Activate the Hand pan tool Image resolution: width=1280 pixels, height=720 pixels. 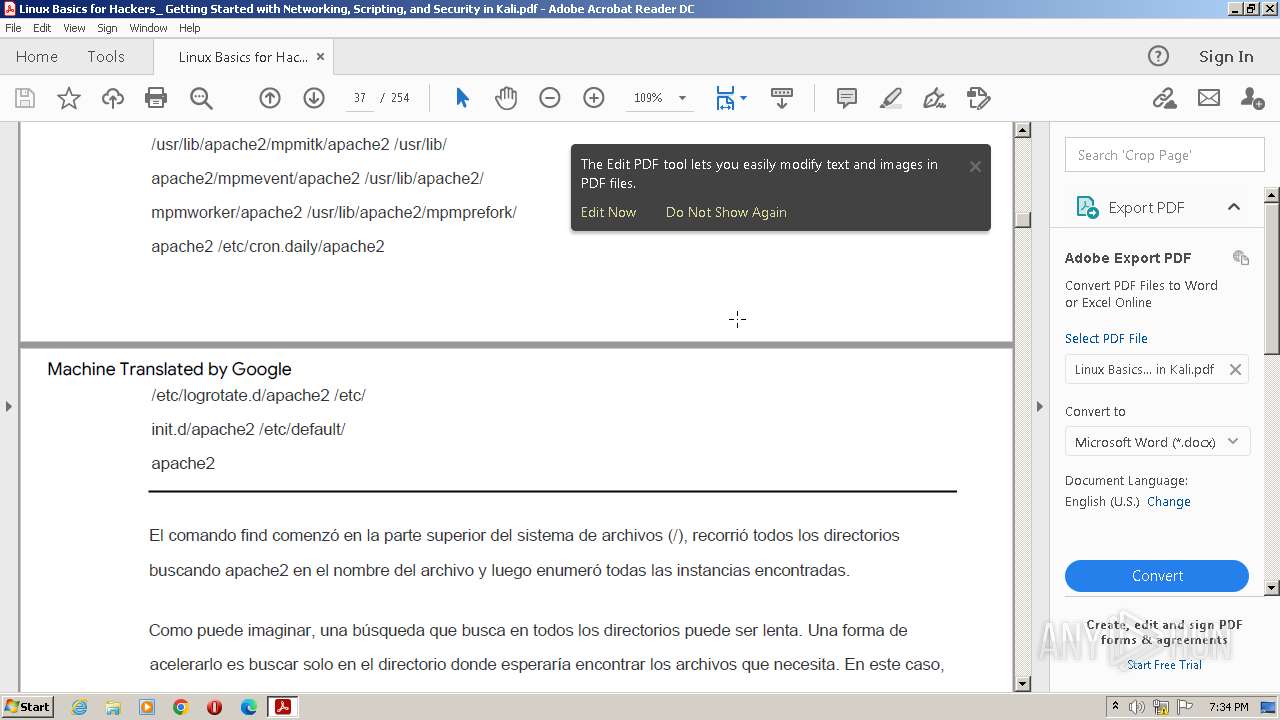pyautogui.click(x=506, y=98)
